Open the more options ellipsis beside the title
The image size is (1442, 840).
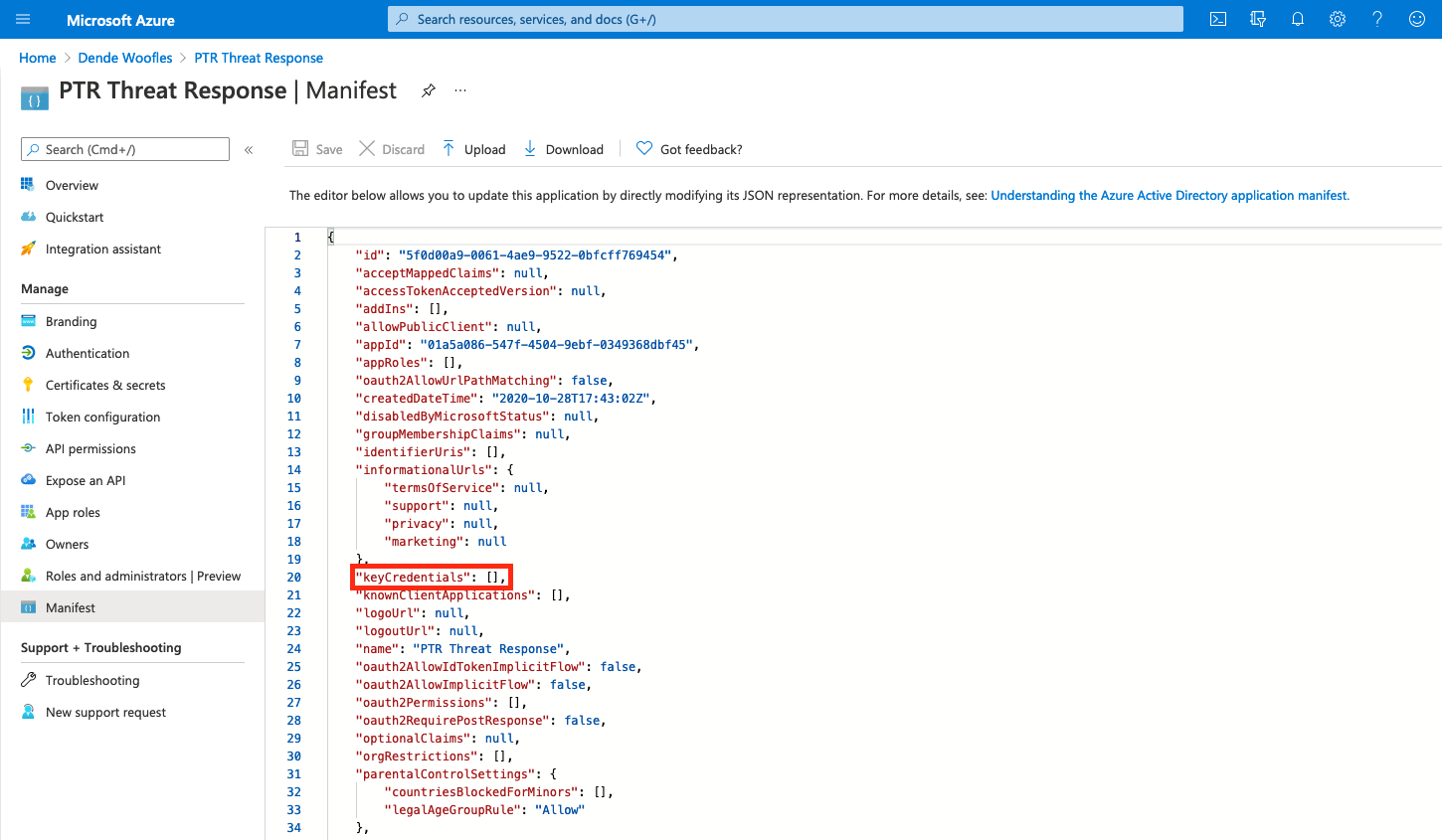point(460,90)
